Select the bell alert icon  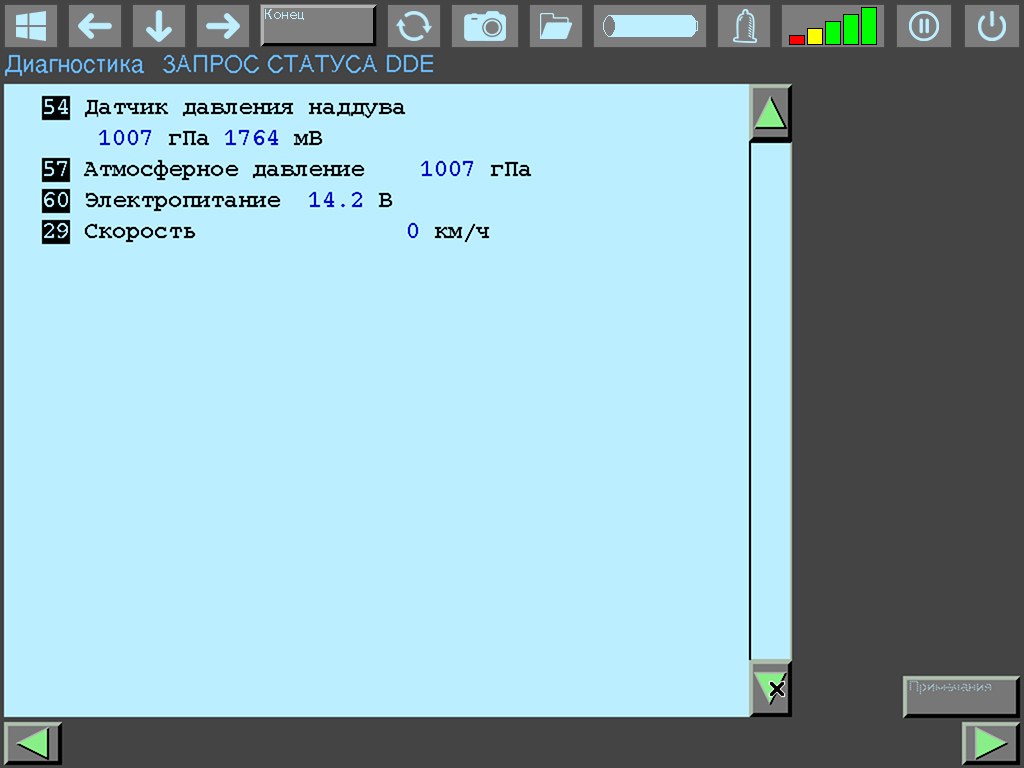click(x=743, y=26)
